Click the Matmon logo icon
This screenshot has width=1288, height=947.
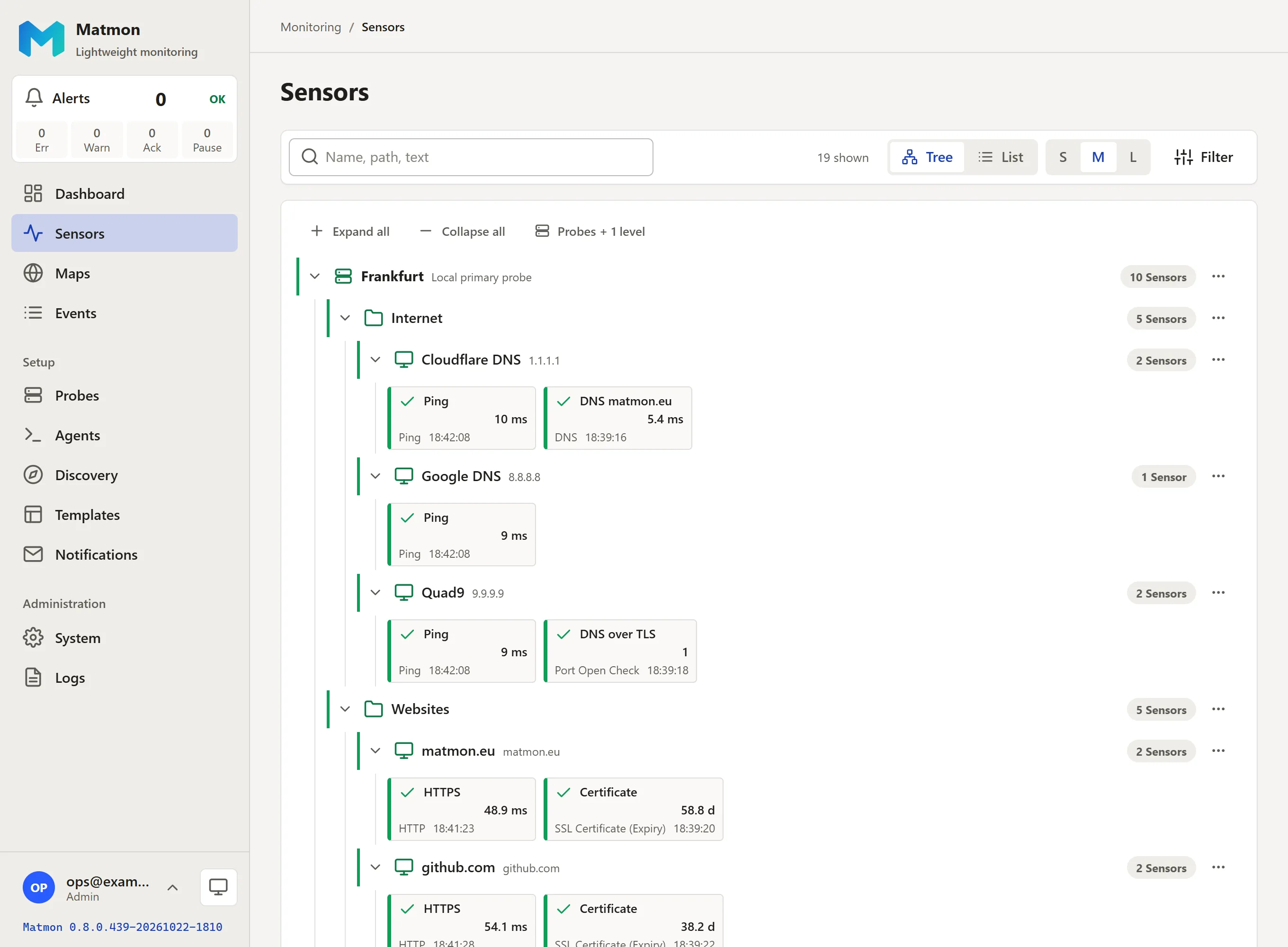tap(41, 39)
